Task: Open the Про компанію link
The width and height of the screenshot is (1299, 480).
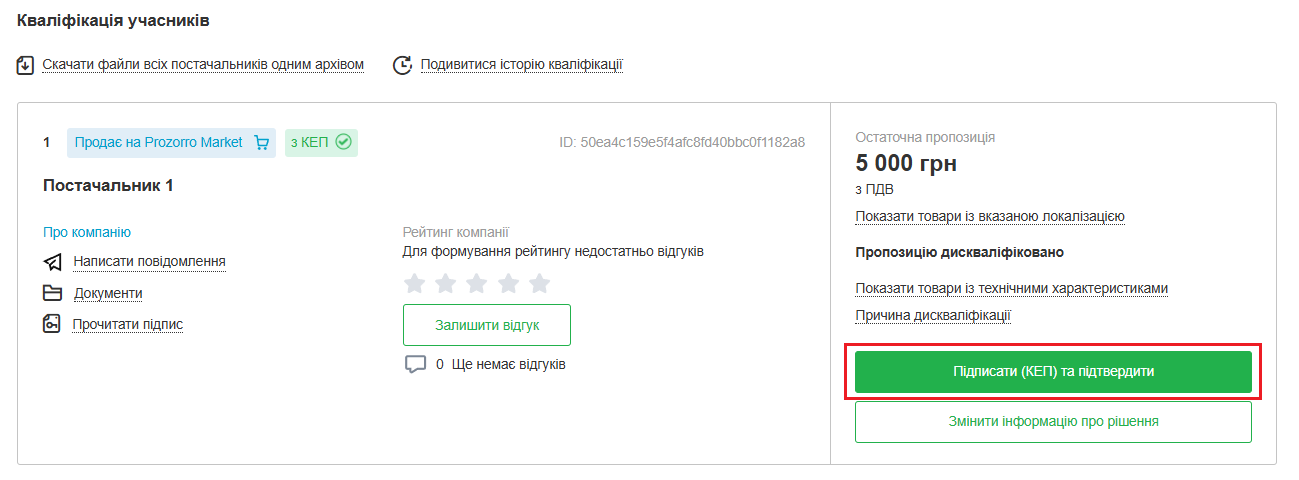Action: (87, 232)
